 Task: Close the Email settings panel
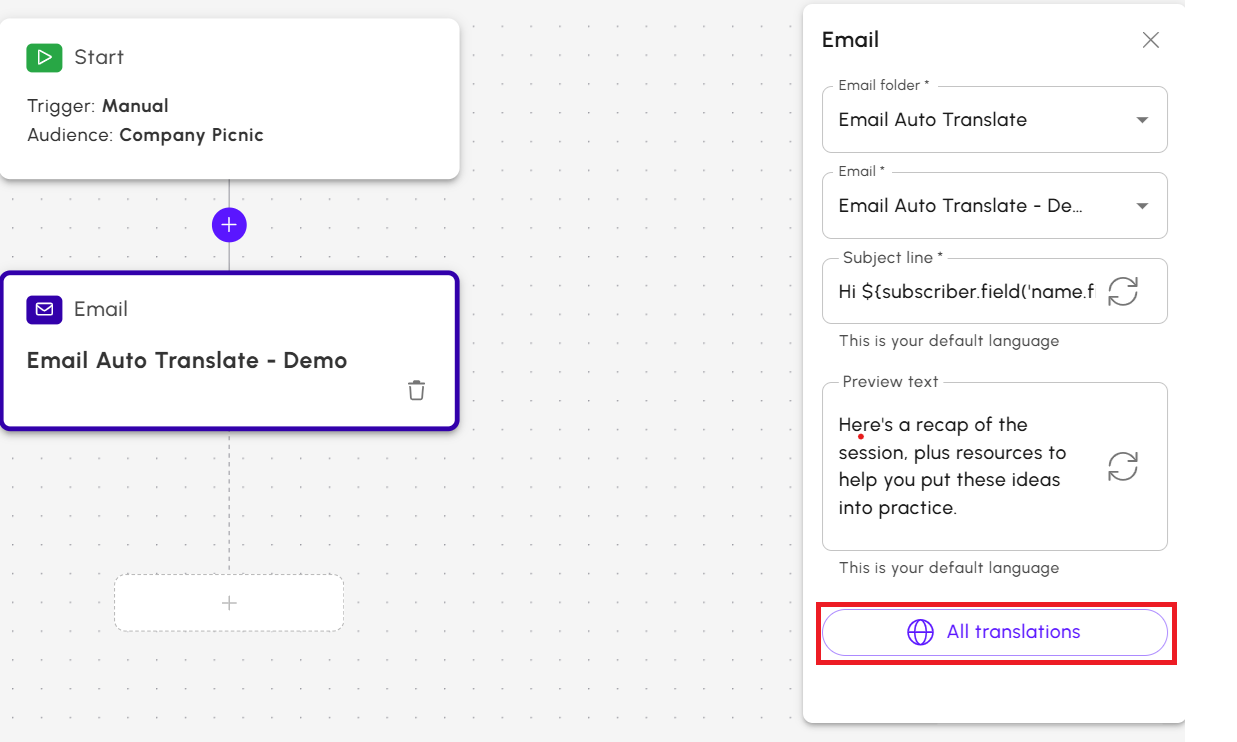(1151, 40)
